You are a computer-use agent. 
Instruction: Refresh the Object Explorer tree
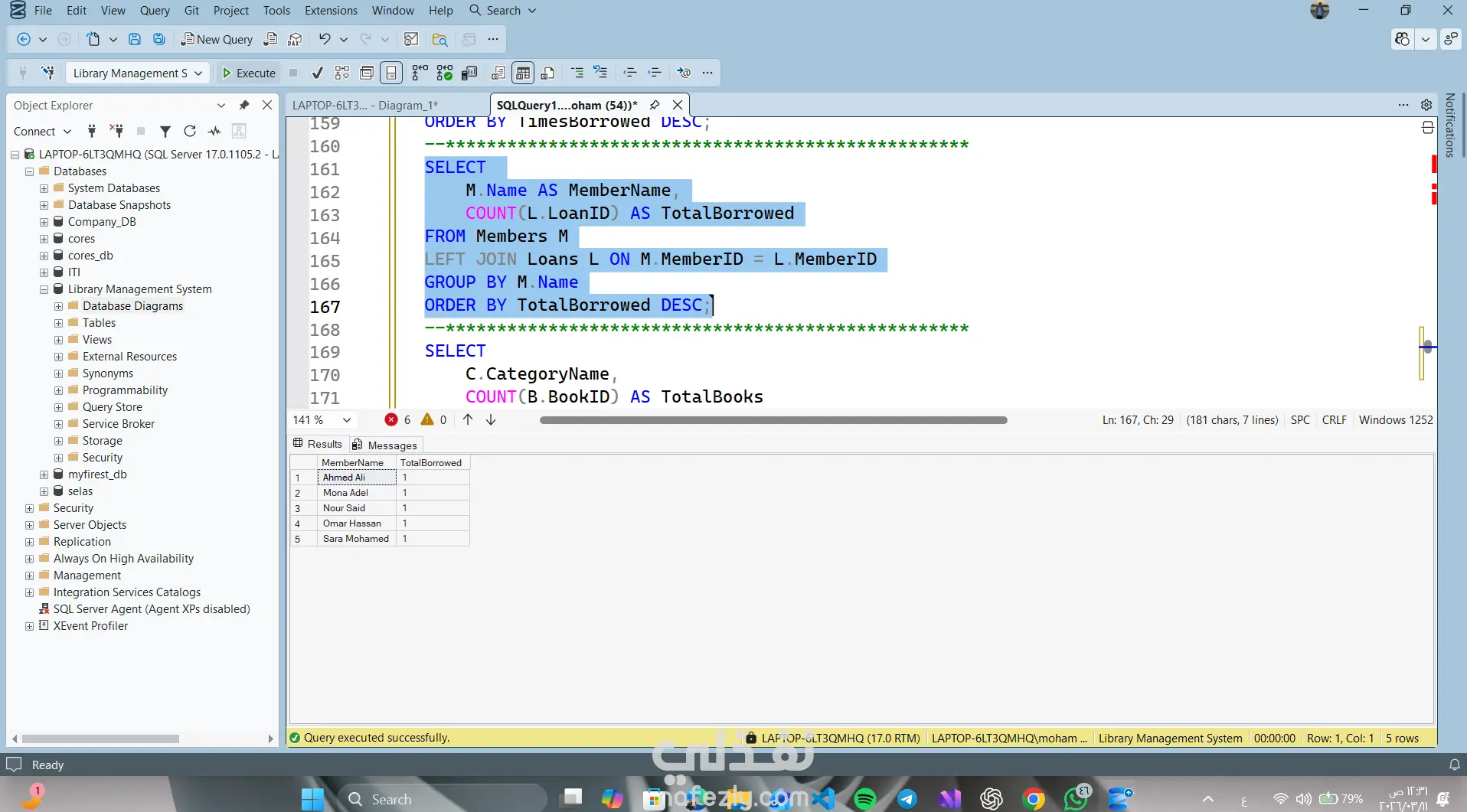click(190, 131)
